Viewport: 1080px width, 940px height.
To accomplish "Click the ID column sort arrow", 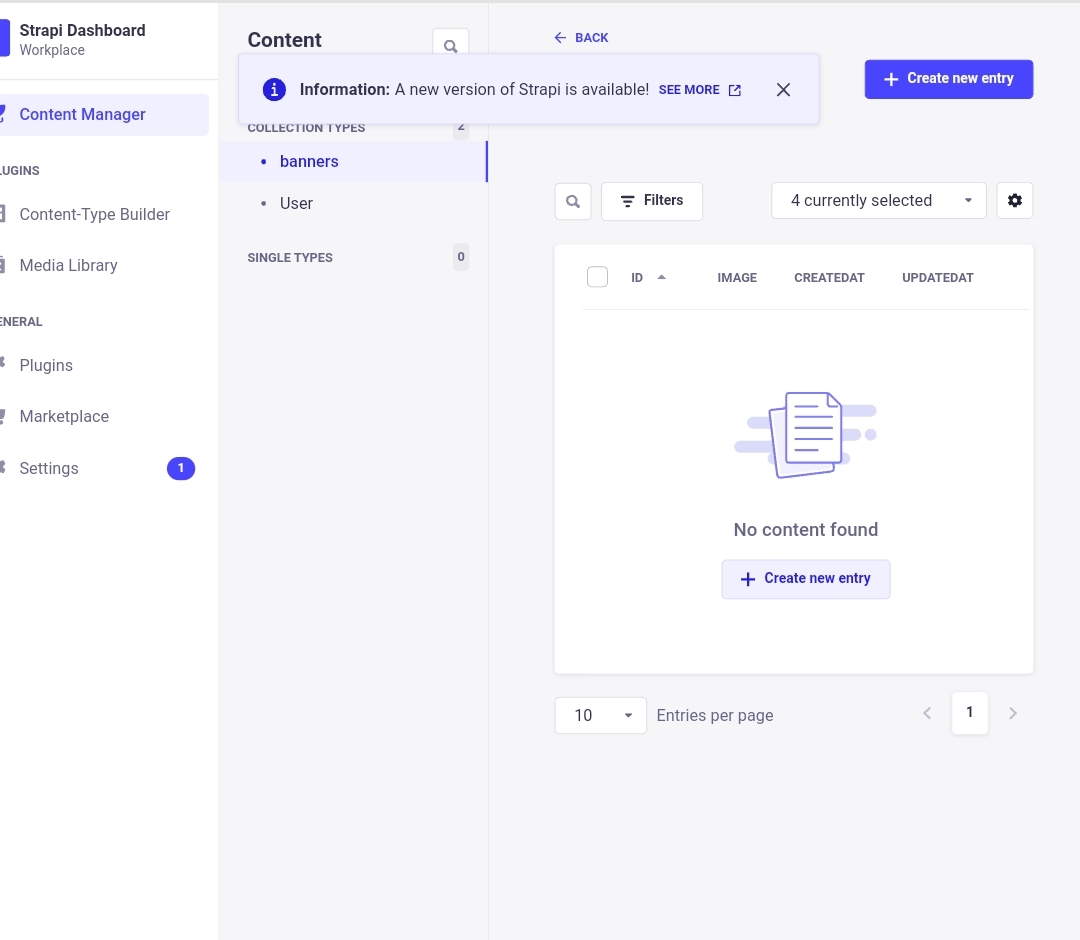I will click(x=661, y=277).
